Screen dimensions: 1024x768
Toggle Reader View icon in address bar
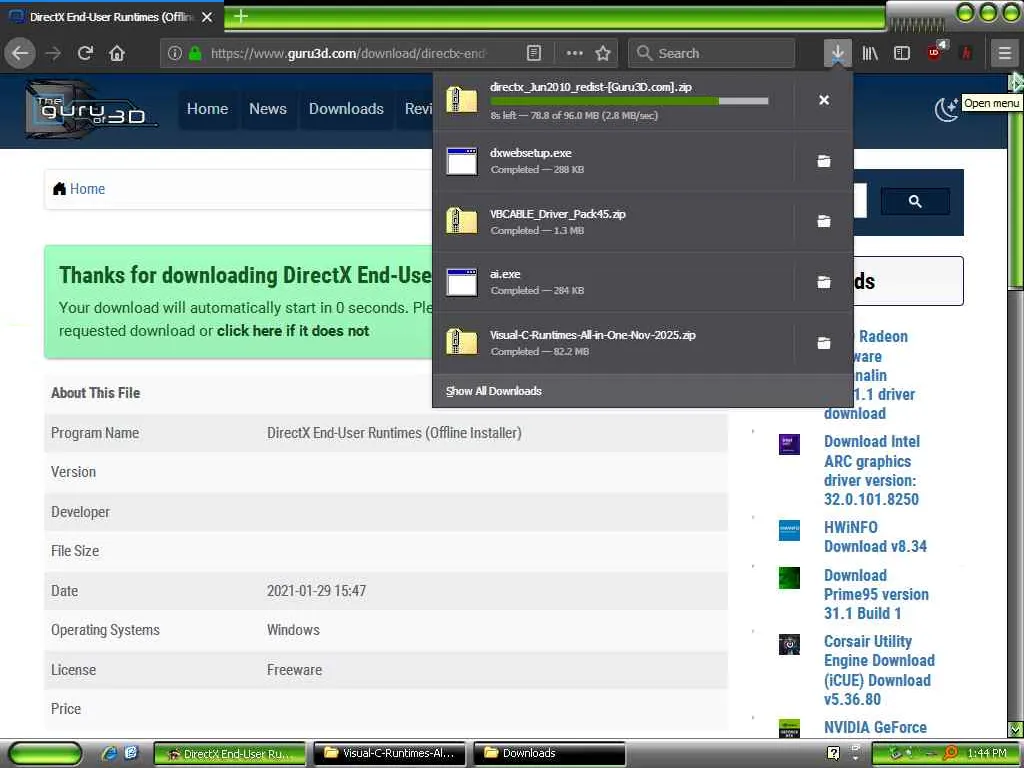(x=534, y=53)
